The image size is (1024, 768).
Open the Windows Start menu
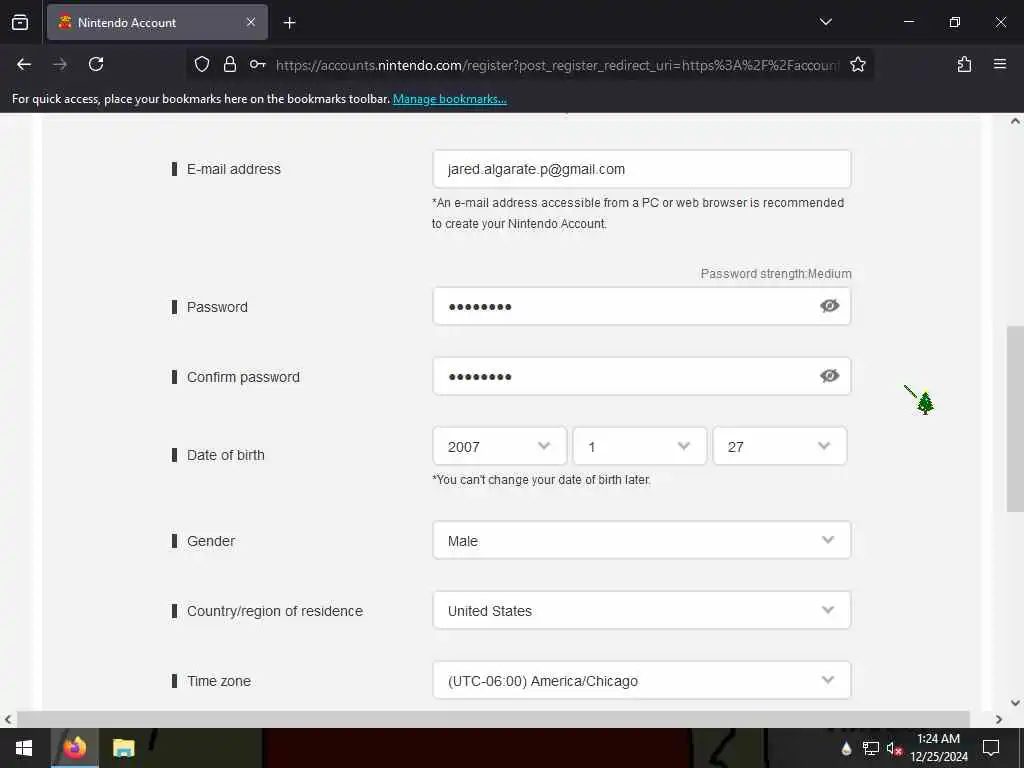pos(24,748)
